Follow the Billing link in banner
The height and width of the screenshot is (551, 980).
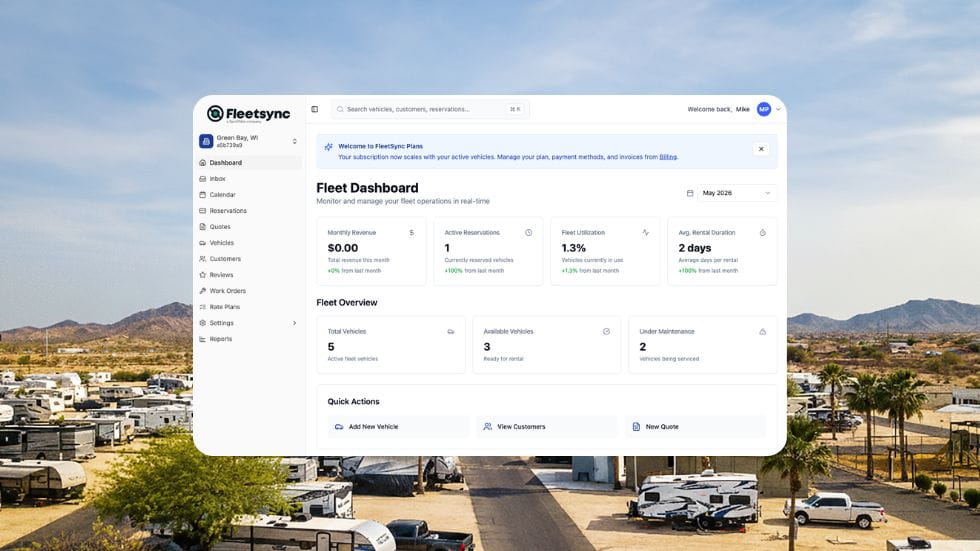click(x=668, y=157)
